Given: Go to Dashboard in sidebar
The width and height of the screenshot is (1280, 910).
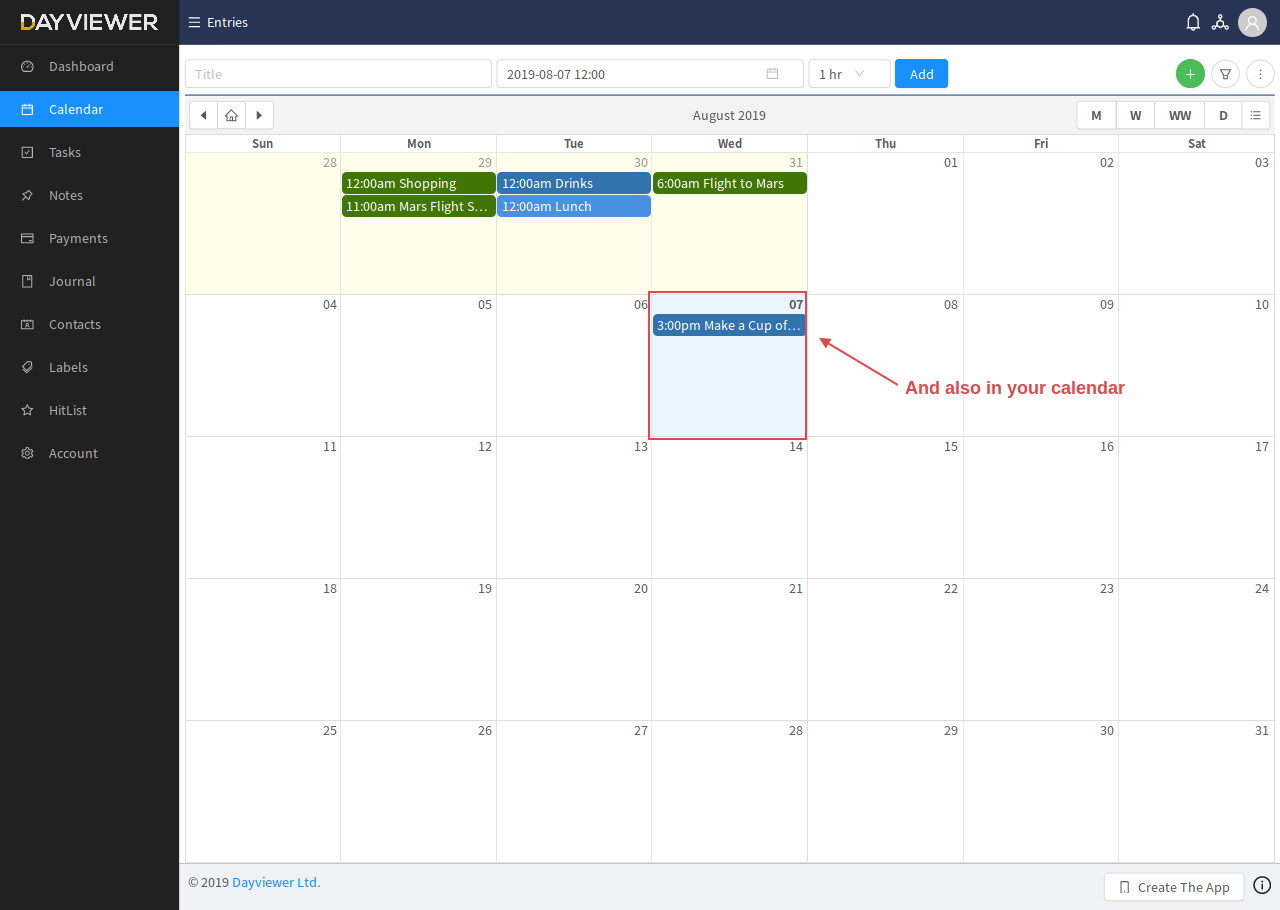Looking at the screenshot, I should 90,66.
